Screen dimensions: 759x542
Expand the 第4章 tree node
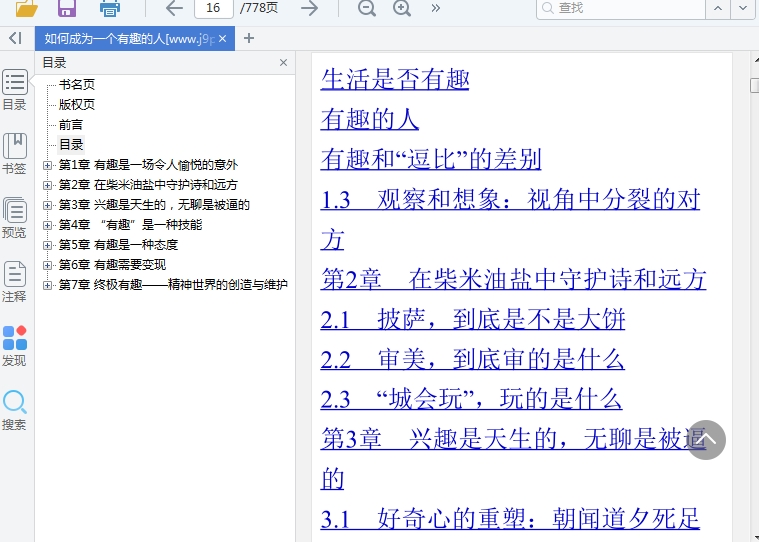[x=48, y=225]
